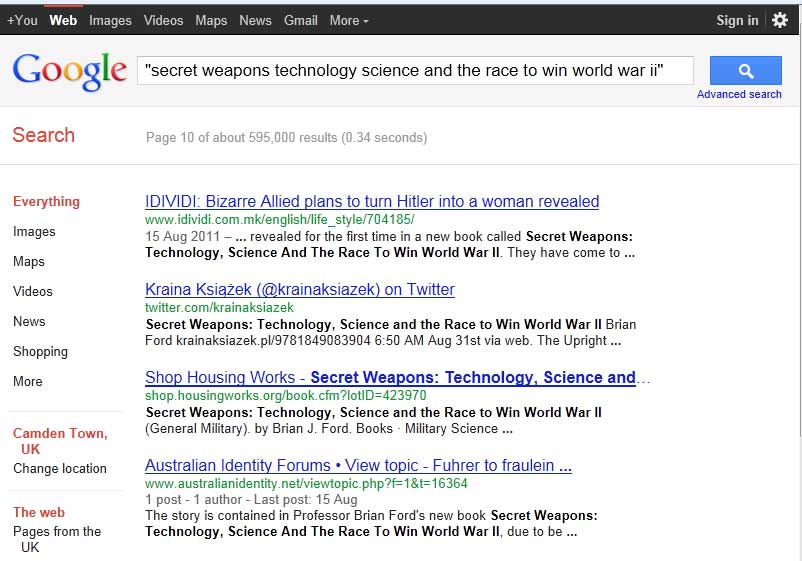Viewport: 802px width, 561px height.
Task: Click the 'Page 10 of about 595,000 results' text
Action: 286,138
